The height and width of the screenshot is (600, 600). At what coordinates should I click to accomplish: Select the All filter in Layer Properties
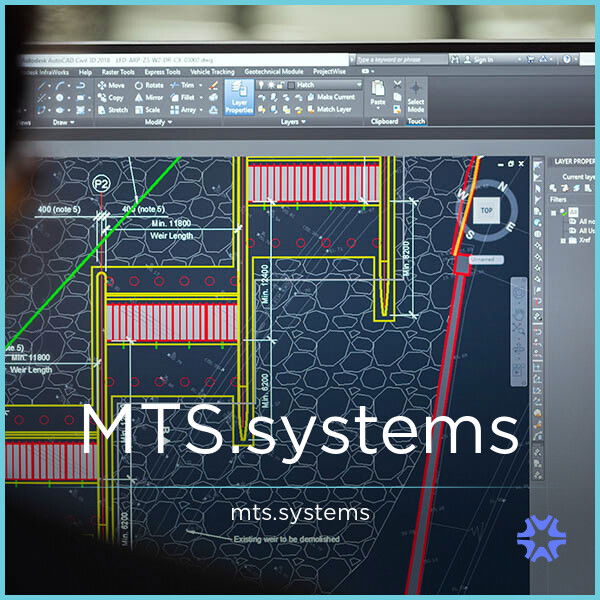click(x=573, y=211)
